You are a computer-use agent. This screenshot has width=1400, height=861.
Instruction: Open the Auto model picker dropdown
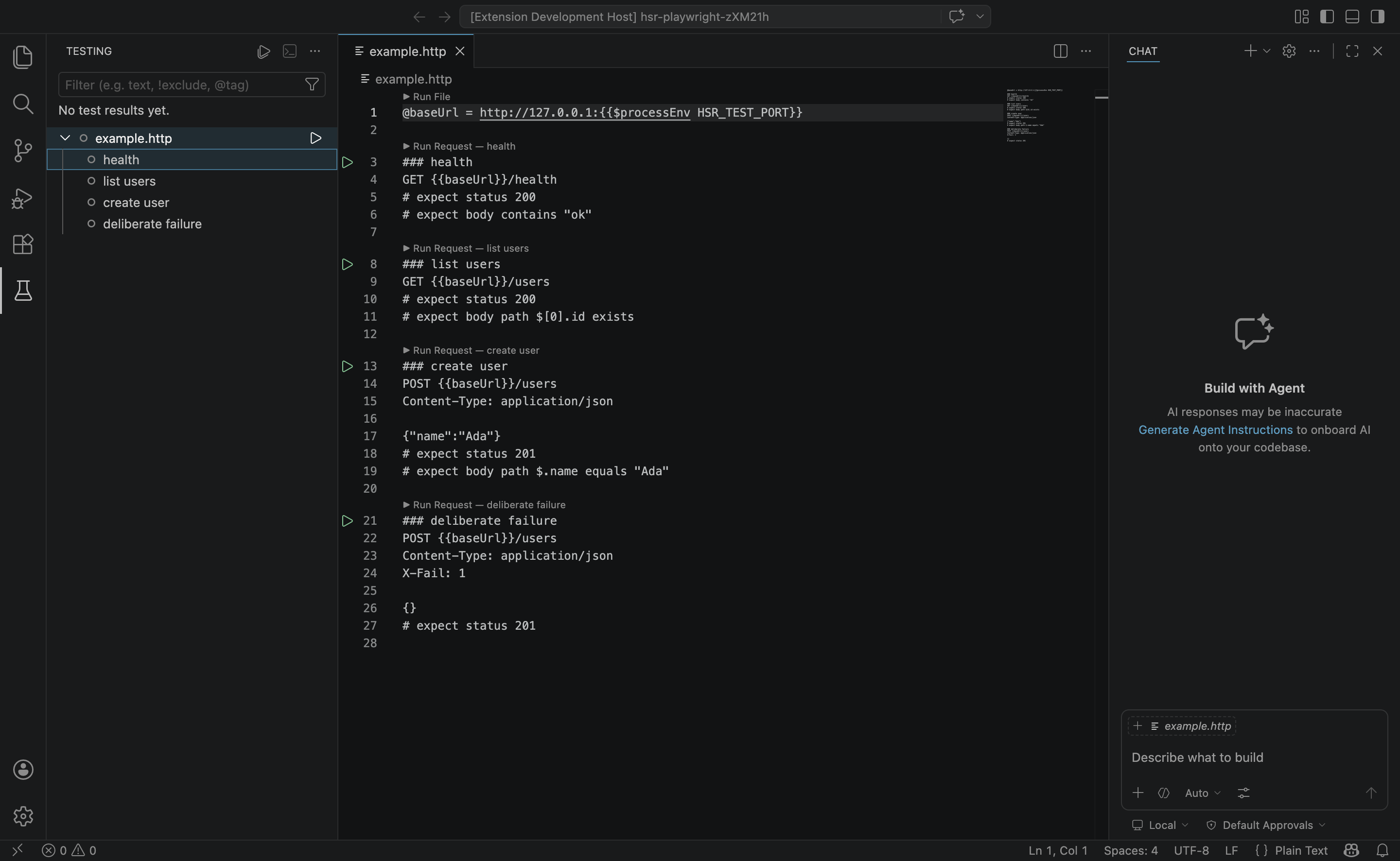coord(1202,792)
